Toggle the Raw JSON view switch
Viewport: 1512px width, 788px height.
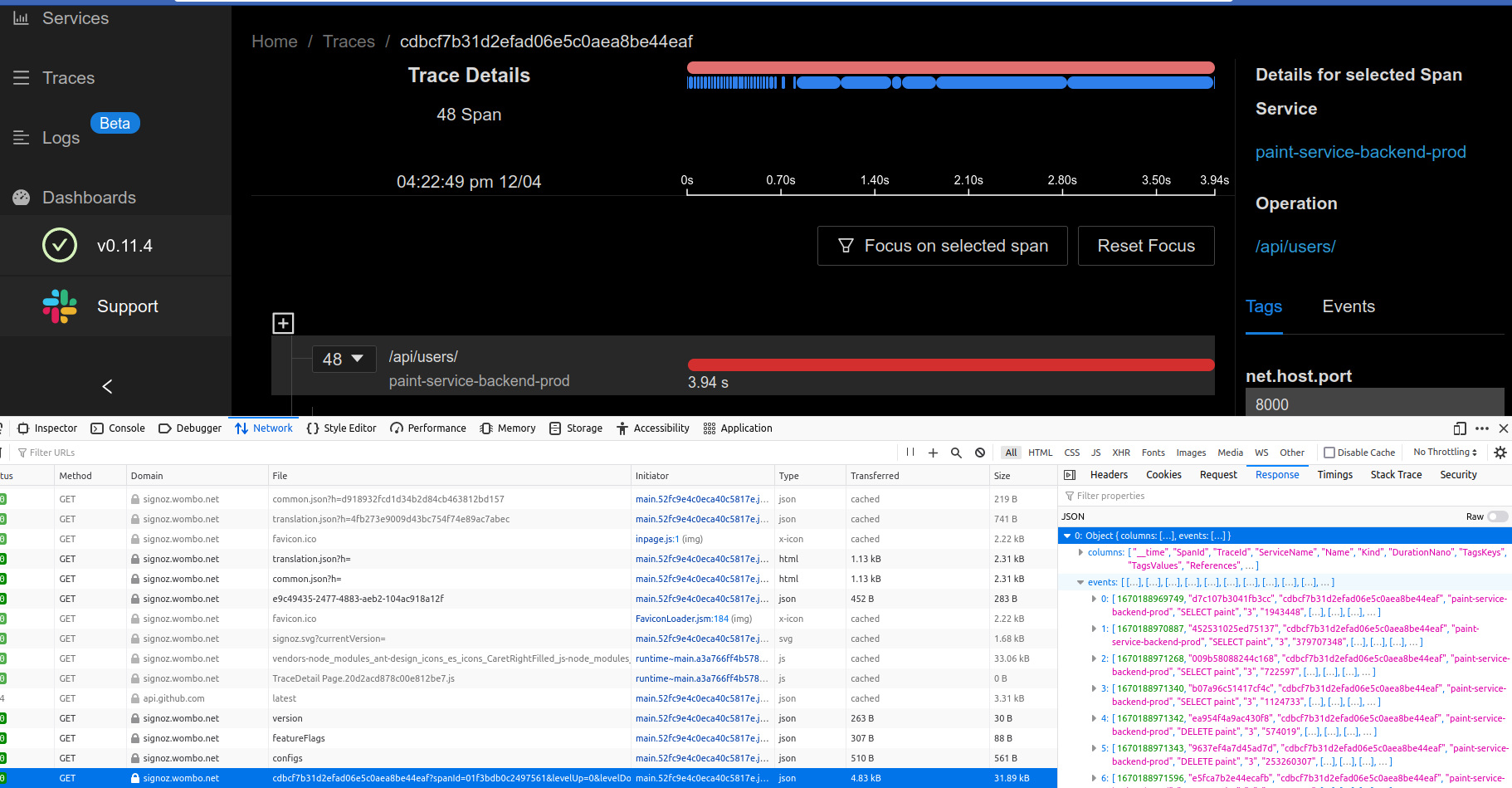[x=1496, y=516]
